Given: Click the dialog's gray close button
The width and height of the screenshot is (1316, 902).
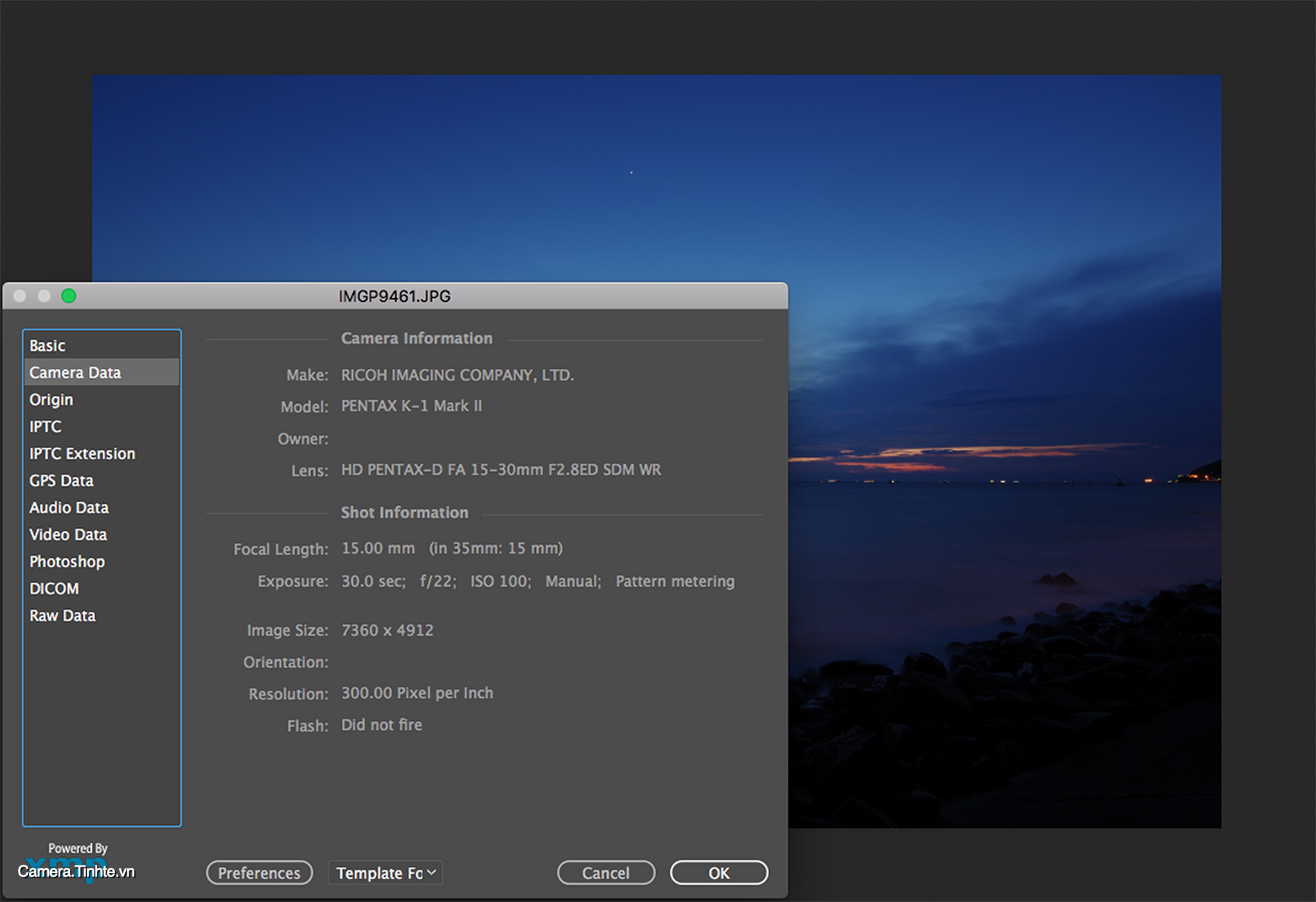Looking at the screenshot, I should (x=20, y=296).
